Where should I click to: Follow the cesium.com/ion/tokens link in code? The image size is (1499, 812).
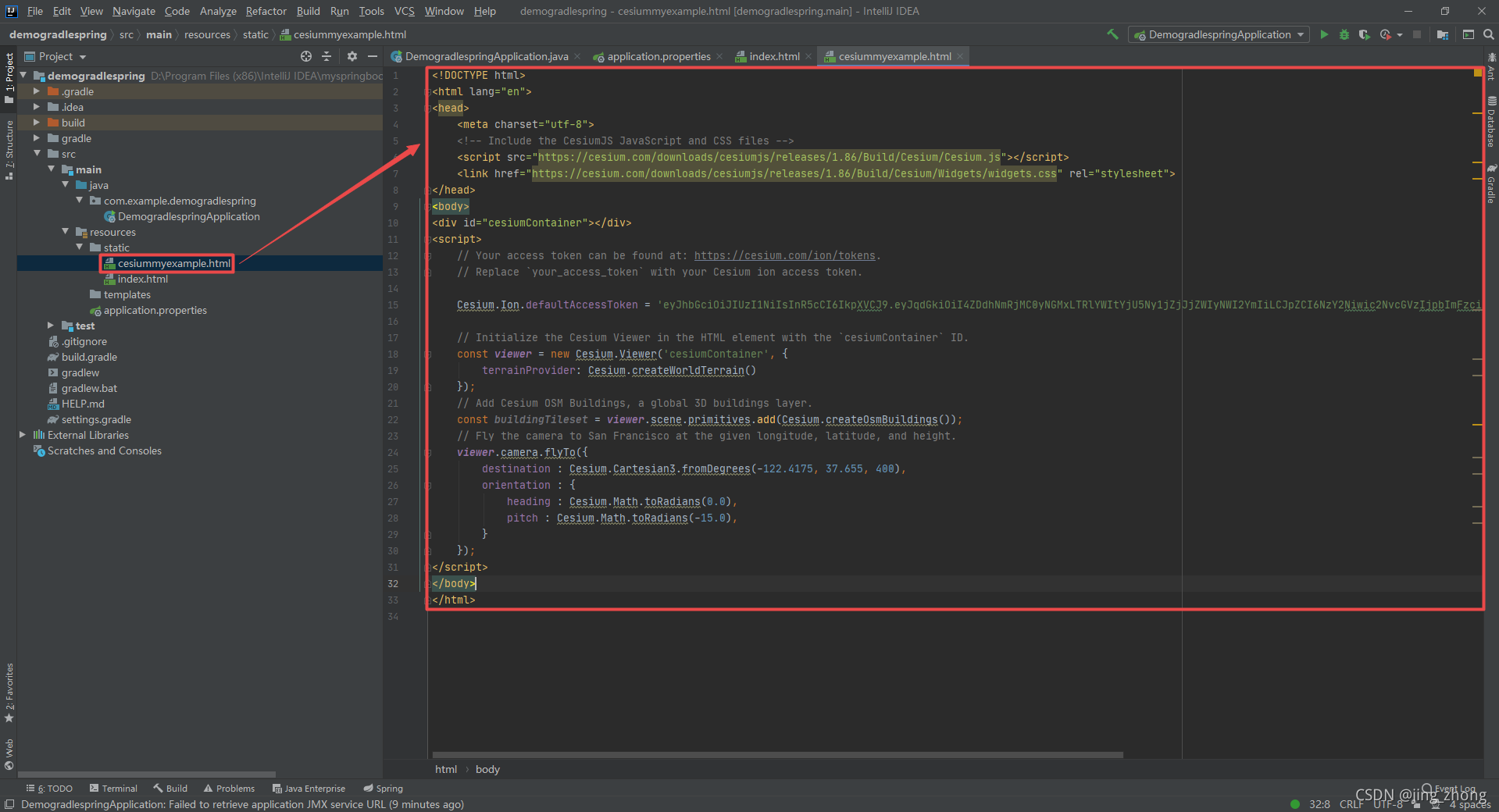click(x=784, y=255)
